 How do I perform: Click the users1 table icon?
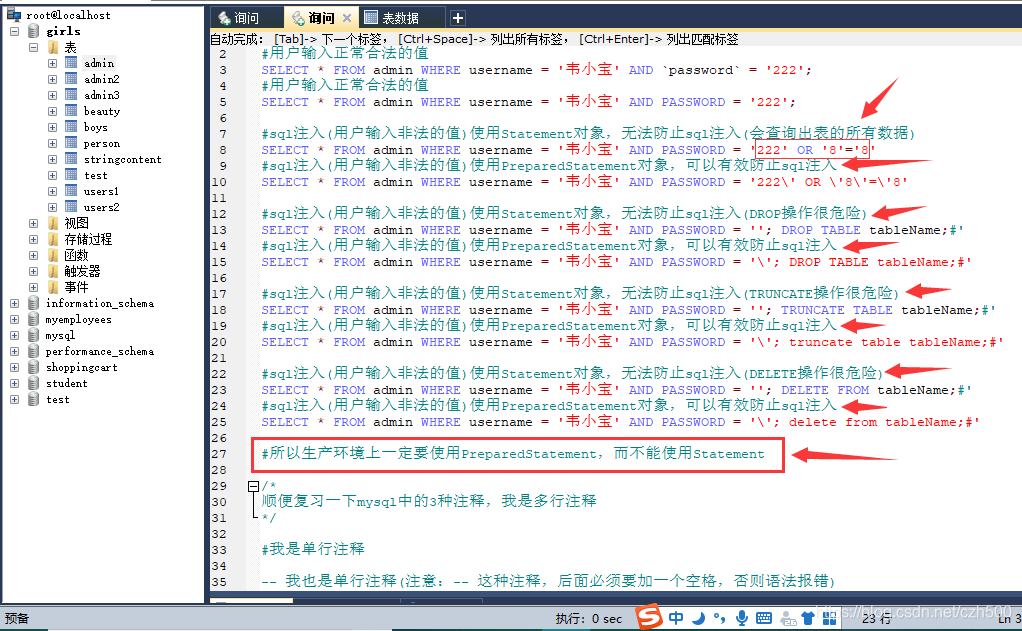coord(71,191)
